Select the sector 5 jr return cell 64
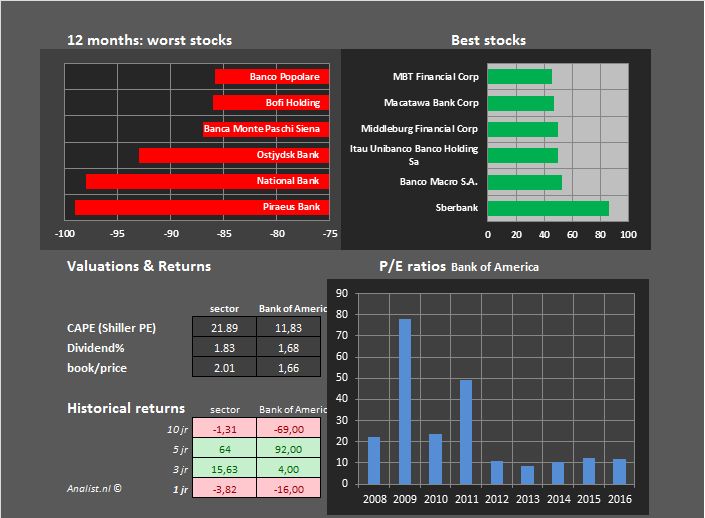The image size is (705, 518). coord(224,449)
